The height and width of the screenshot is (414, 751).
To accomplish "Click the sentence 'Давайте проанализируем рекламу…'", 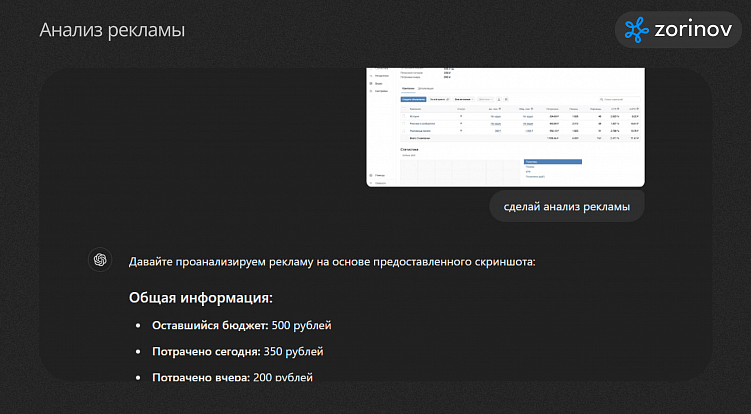I will [x=332, y=262].
